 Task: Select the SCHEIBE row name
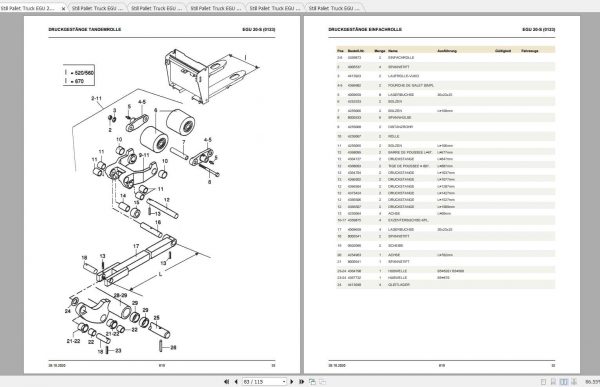(x=395, y=245)
